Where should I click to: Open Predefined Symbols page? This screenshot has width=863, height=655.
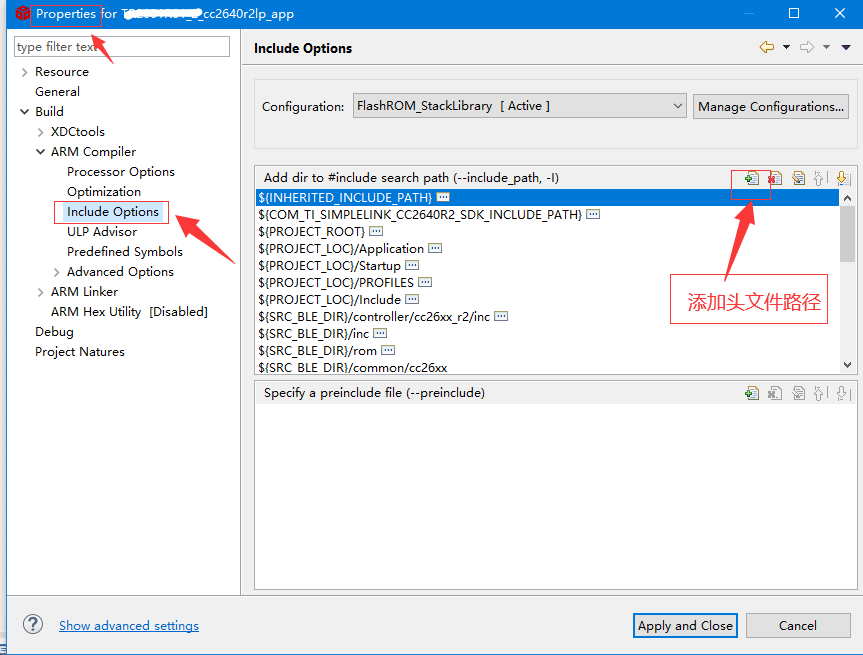coord(124,252)
